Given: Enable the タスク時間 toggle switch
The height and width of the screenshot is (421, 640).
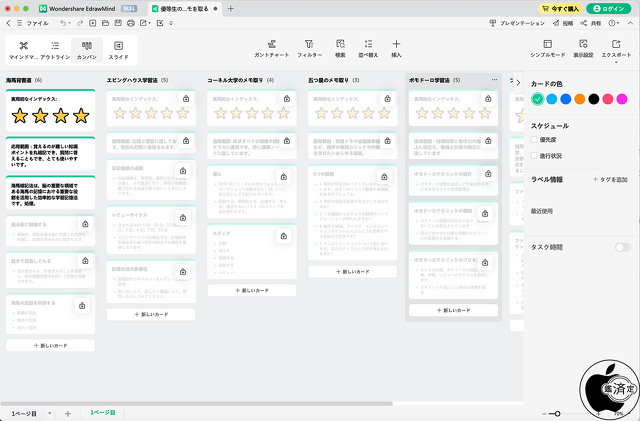Looking at the screenshot, I should (x=622, y=247).
